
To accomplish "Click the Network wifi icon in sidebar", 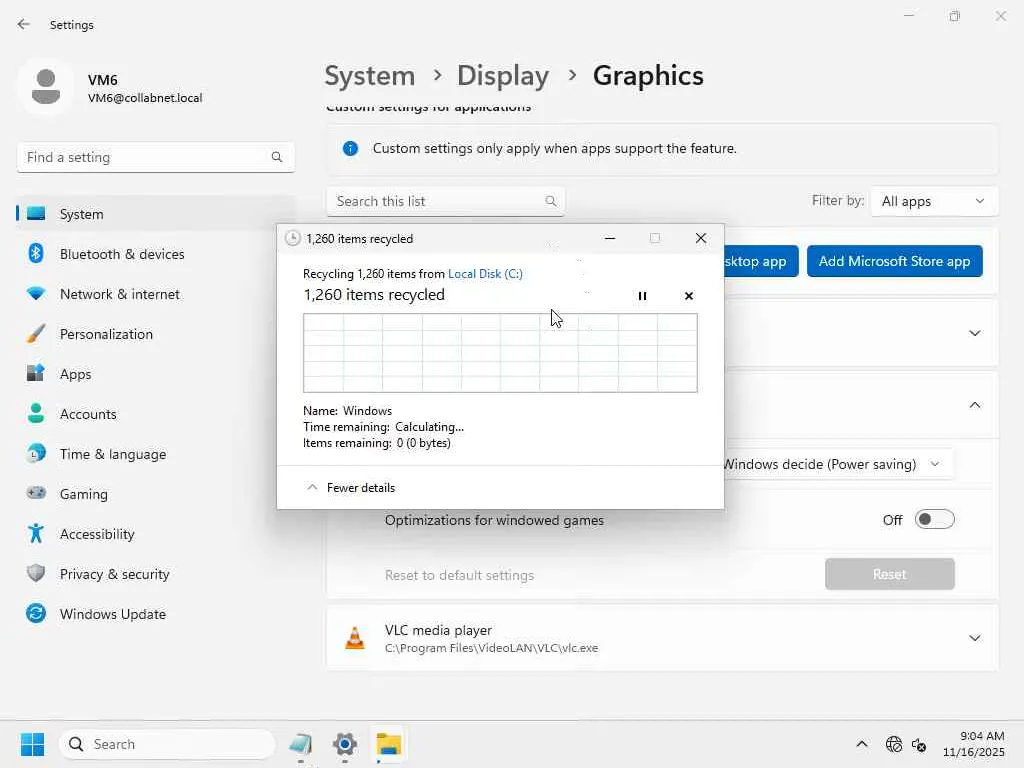I will pos(36,294).
